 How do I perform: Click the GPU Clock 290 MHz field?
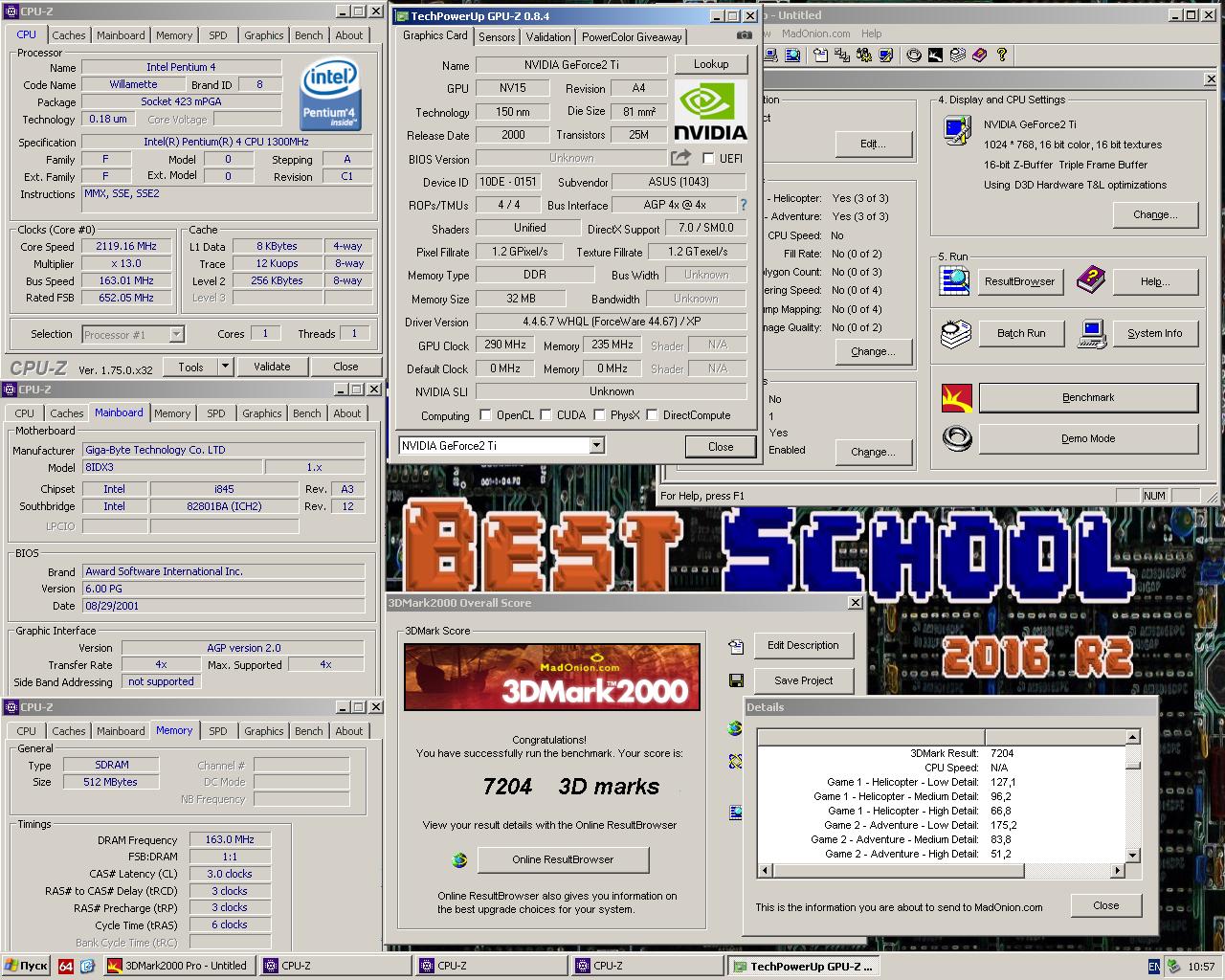pos(504,345)
